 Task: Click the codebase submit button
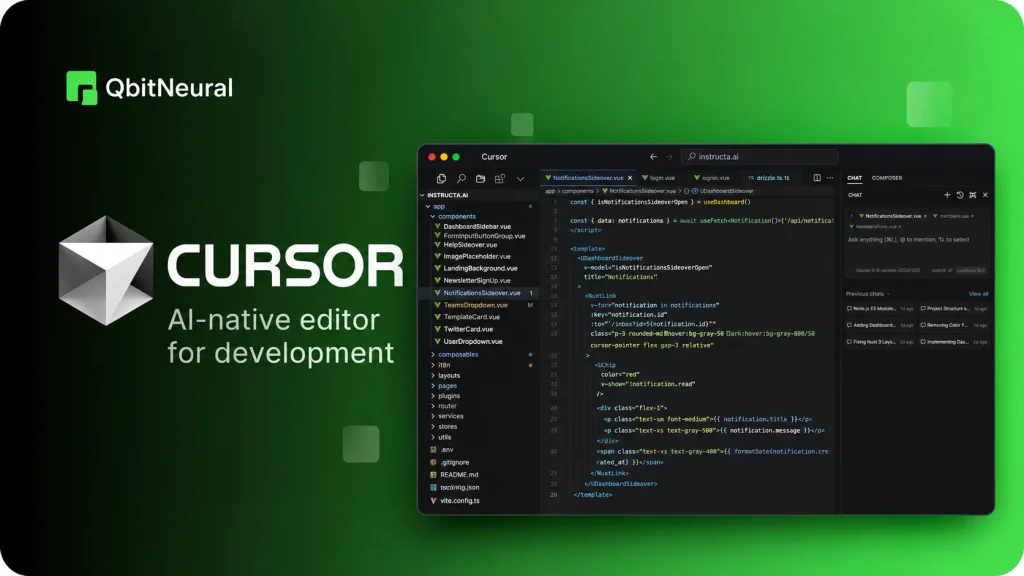[971, 270]
